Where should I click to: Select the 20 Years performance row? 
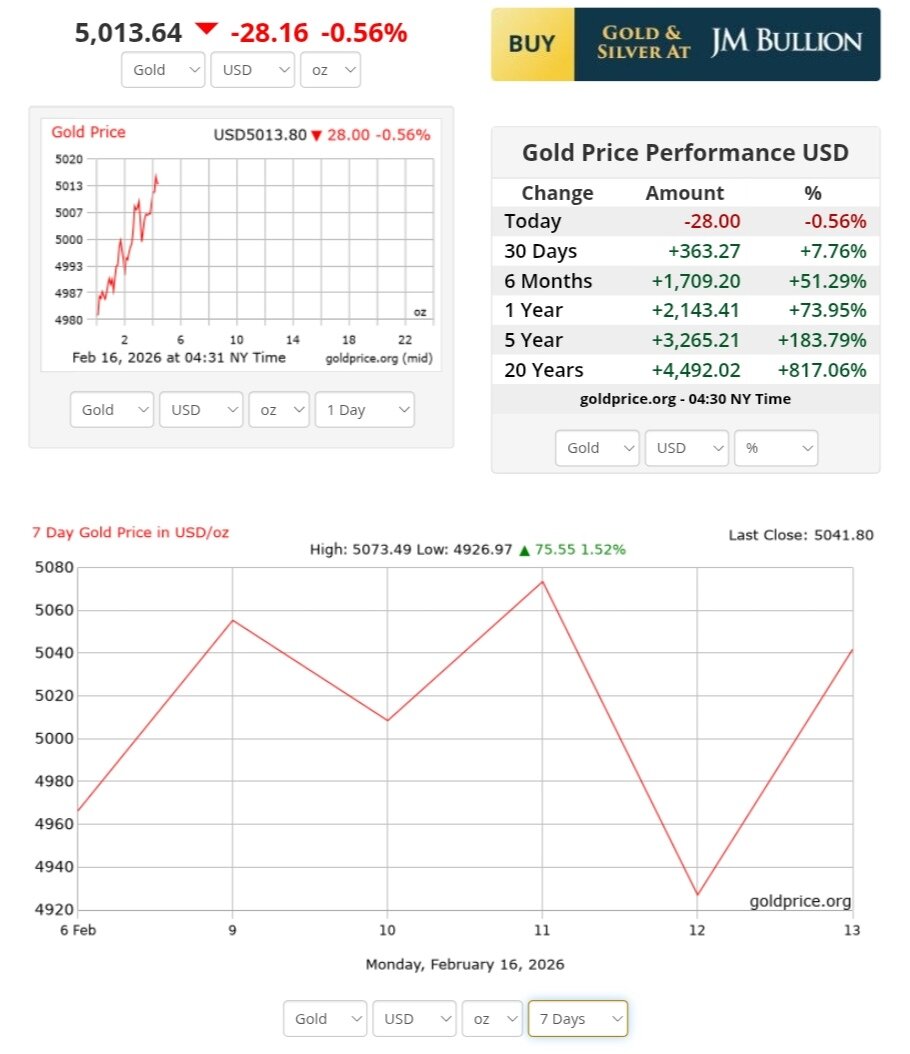(685, 370)
